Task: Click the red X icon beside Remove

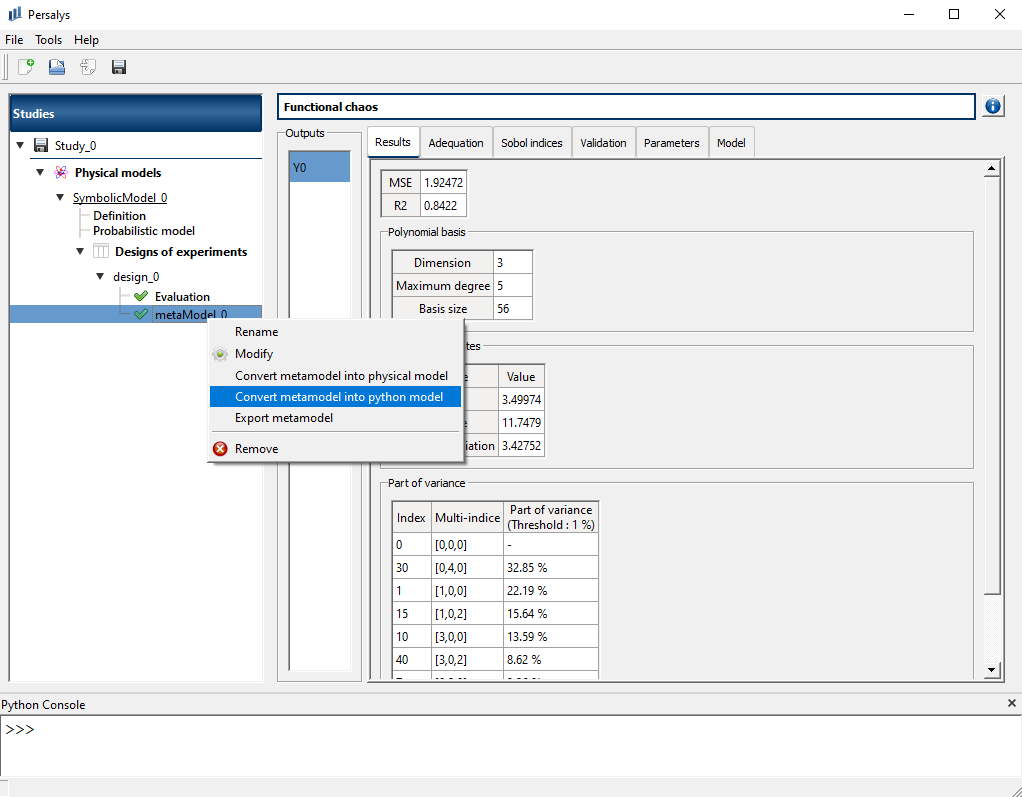Action: [220, 448]
